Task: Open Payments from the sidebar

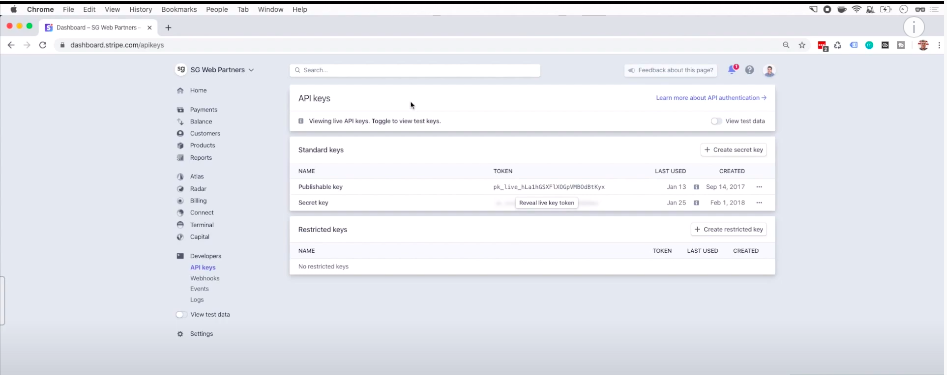Action: coord(204,110)
